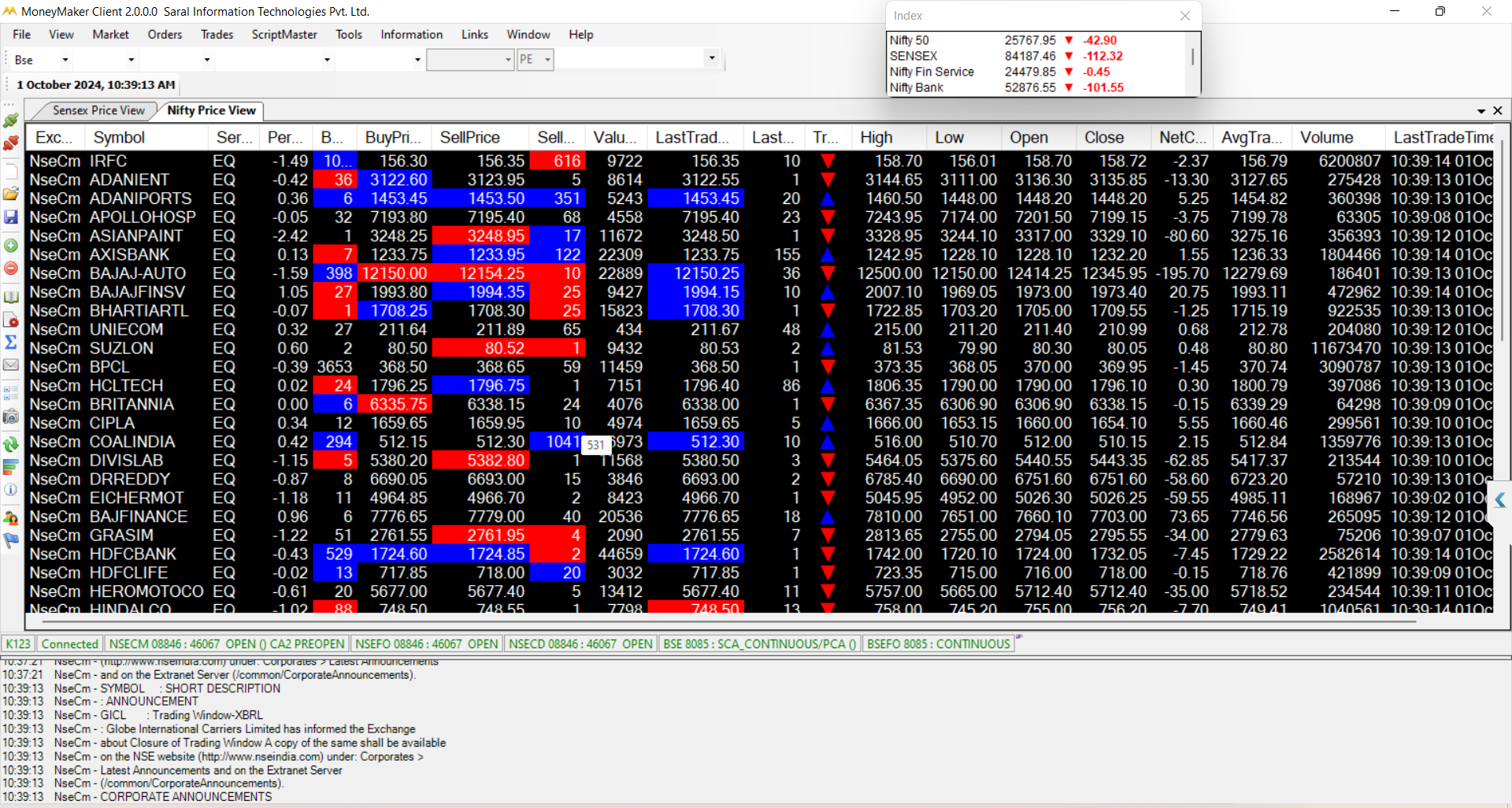1512x808 pixels.
Task: Select the HDFCBANK row symbol
Action: coord(132,554)
